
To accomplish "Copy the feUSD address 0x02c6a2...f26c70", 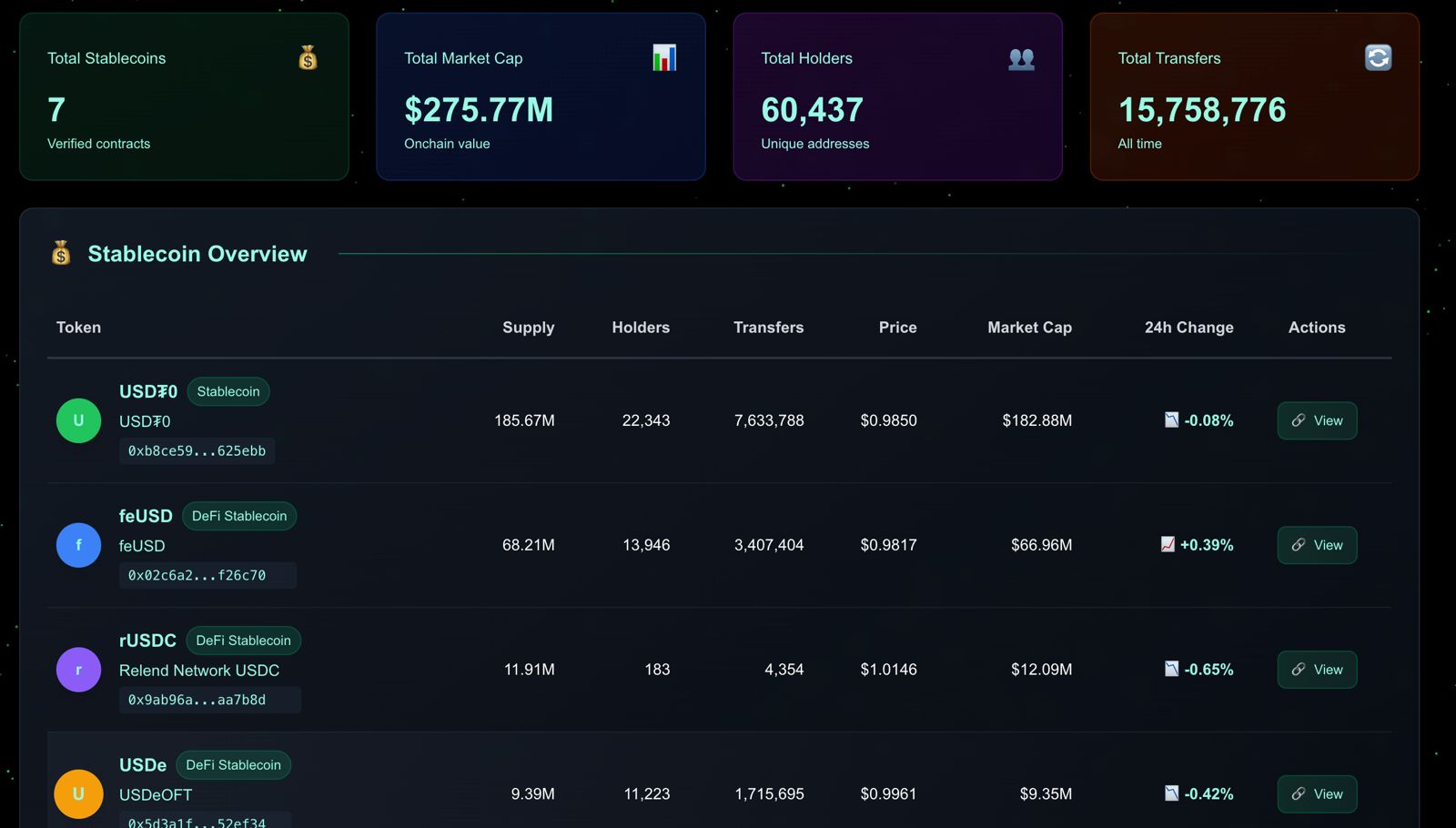I will tap(207, 575).
